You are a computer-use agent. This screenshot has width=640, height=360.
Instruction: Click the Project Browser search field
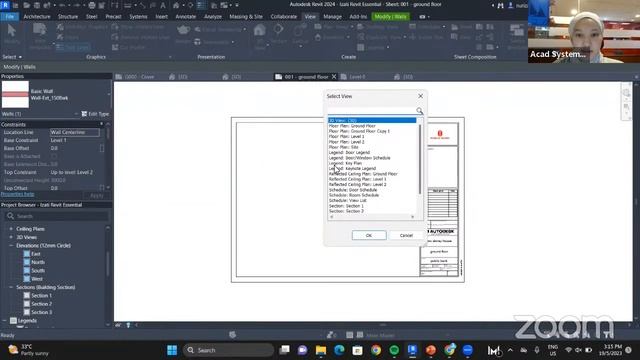coord(57,216)
